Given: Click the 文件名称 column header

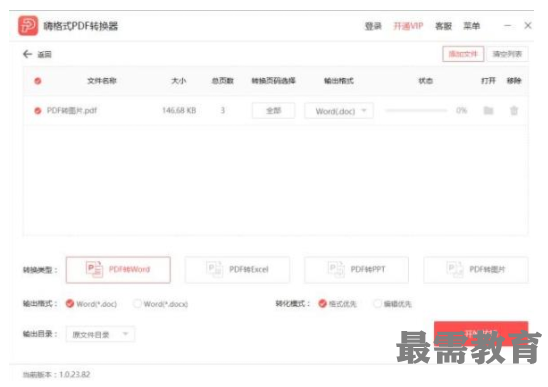Looking at the screenshot, I should 102,81.
